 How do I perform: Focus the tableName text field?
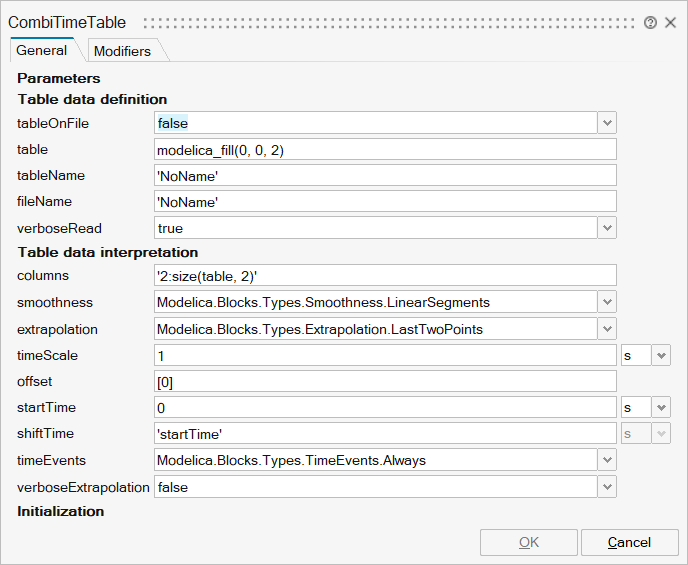click(385, 176)
